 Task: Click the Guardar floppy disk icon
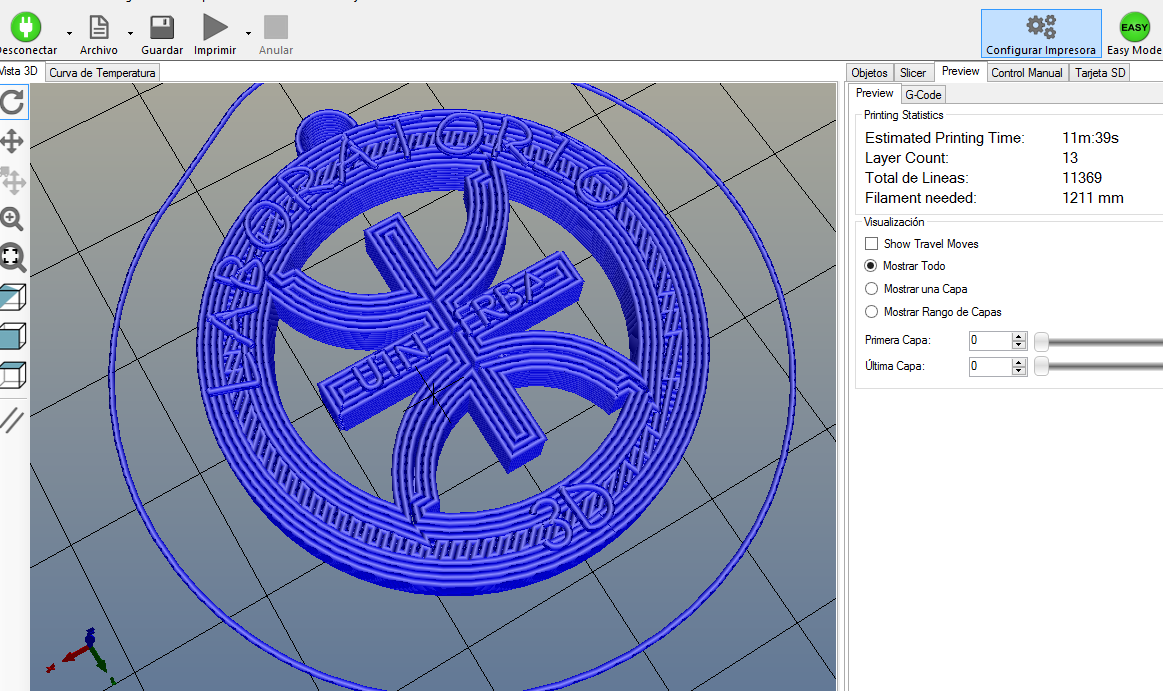(161, 27)
